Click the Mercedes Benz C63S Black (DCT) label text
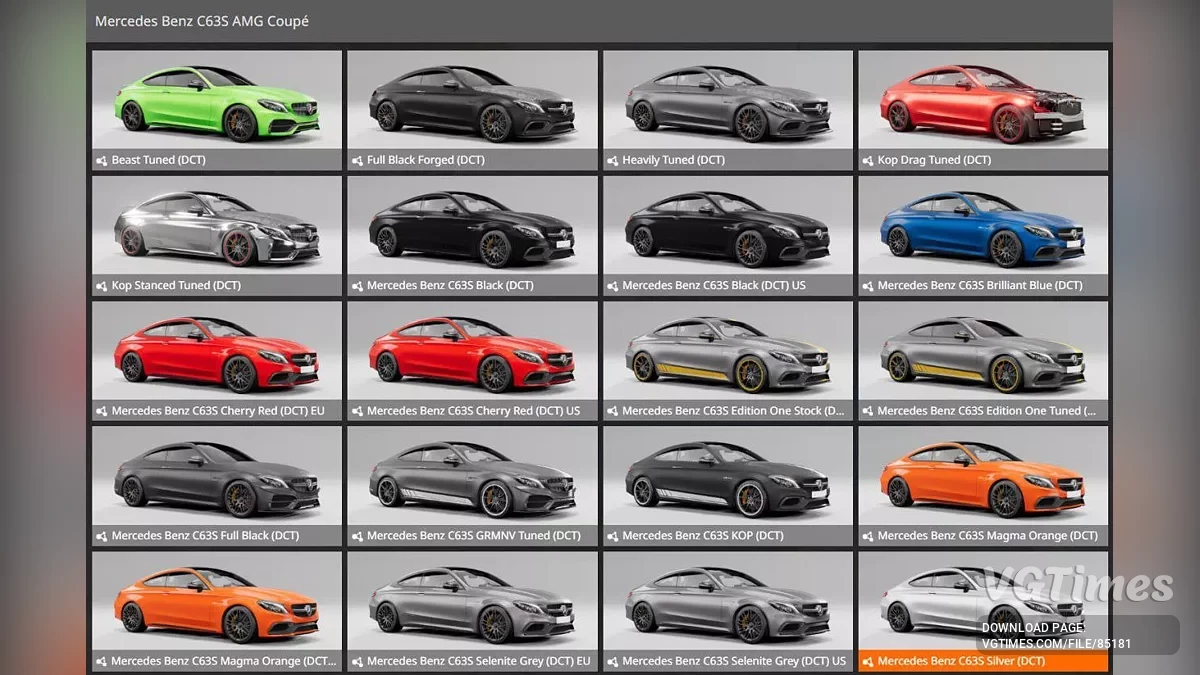Screen dimensions: 1200x675 450,286
